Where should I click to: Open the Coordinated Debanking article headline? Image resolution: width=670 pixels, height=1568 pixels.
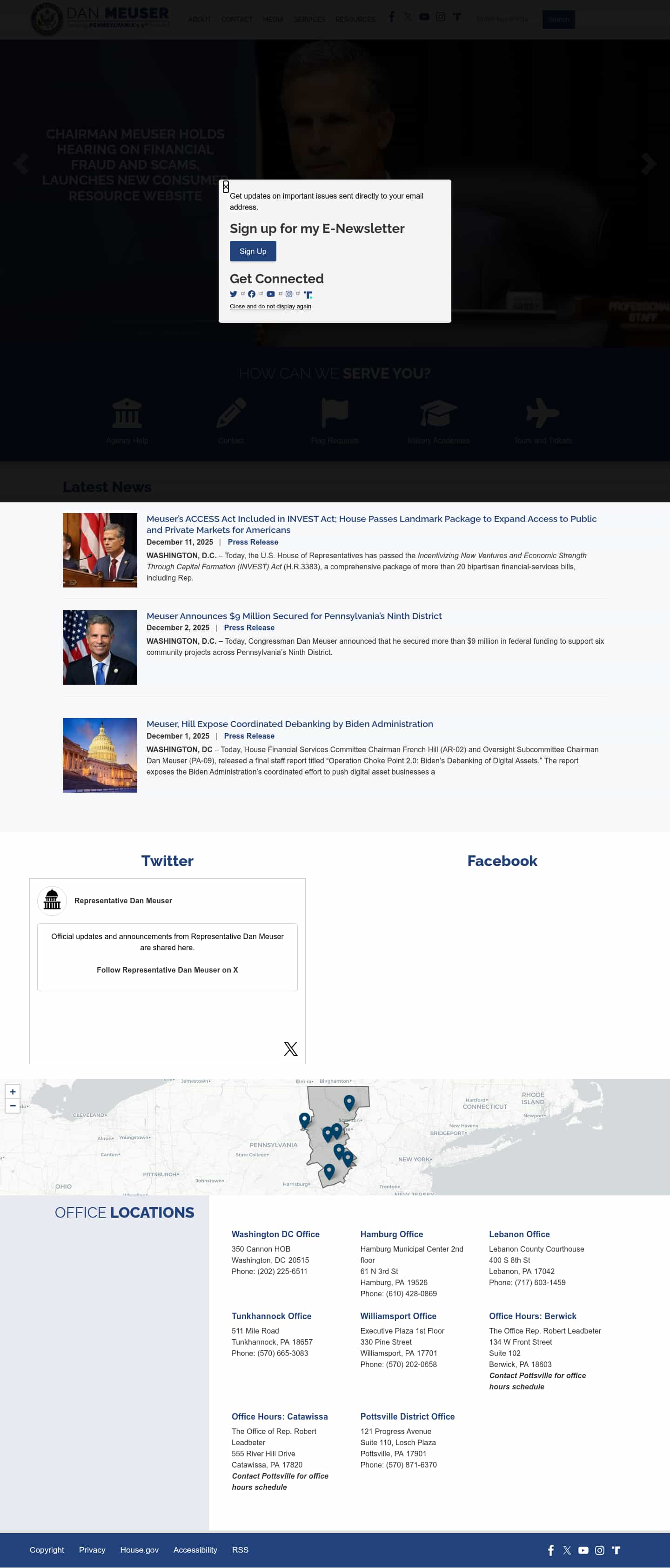(x=290, y=724)
